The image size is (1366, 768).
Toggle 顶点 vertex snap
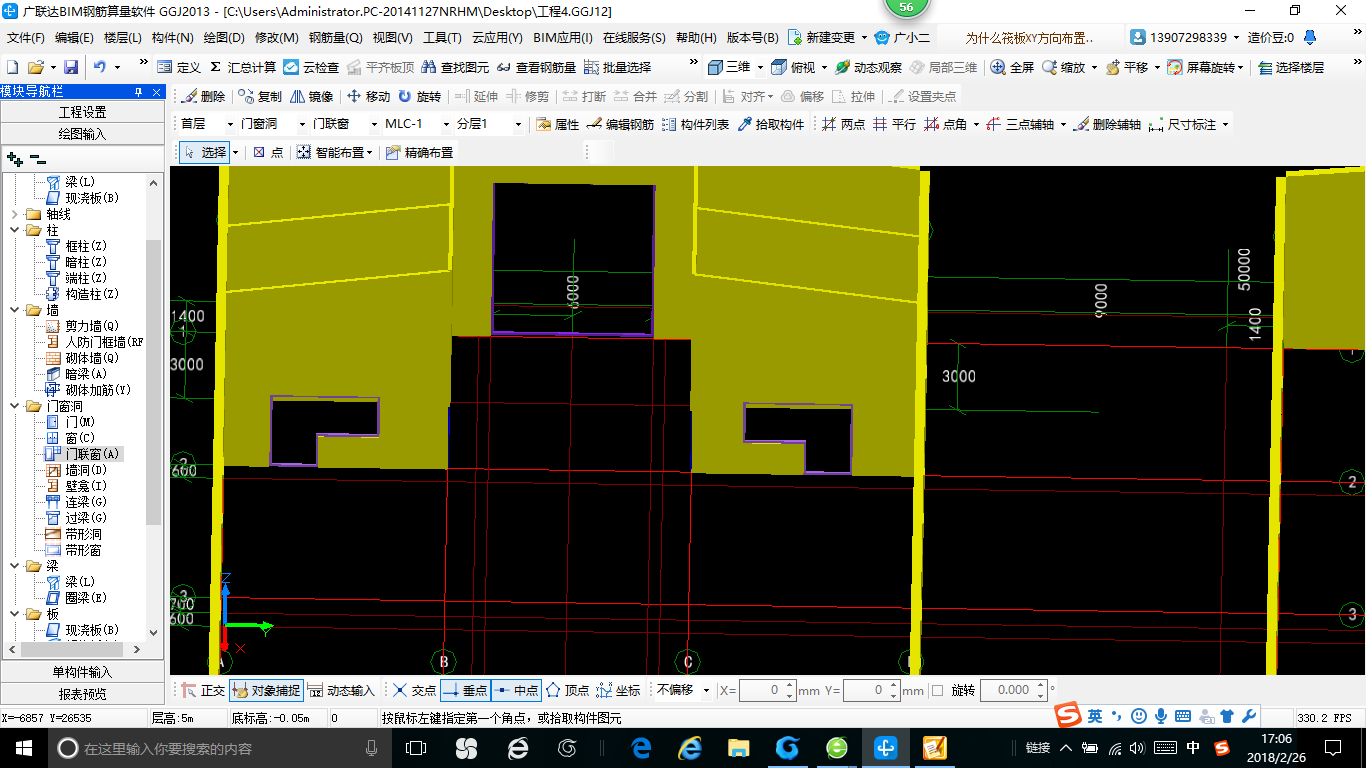coord(567,690)
